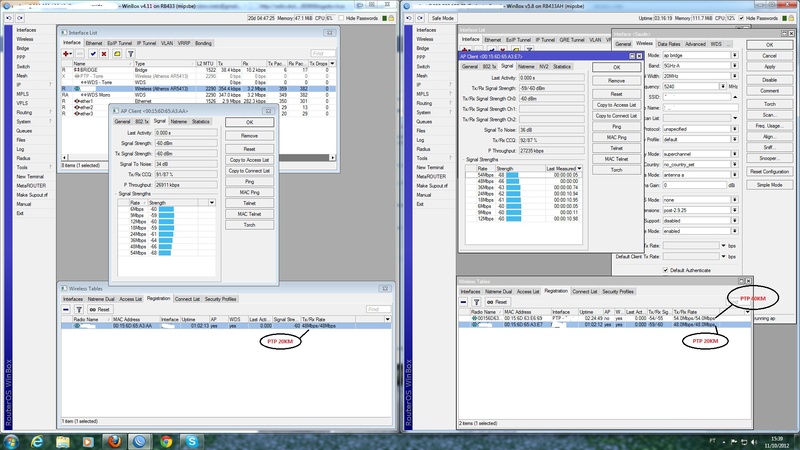The image size is (800, 450).
Task: Click the padlock icon in right WinBox toolbar
Action: (x=791, y=18)
